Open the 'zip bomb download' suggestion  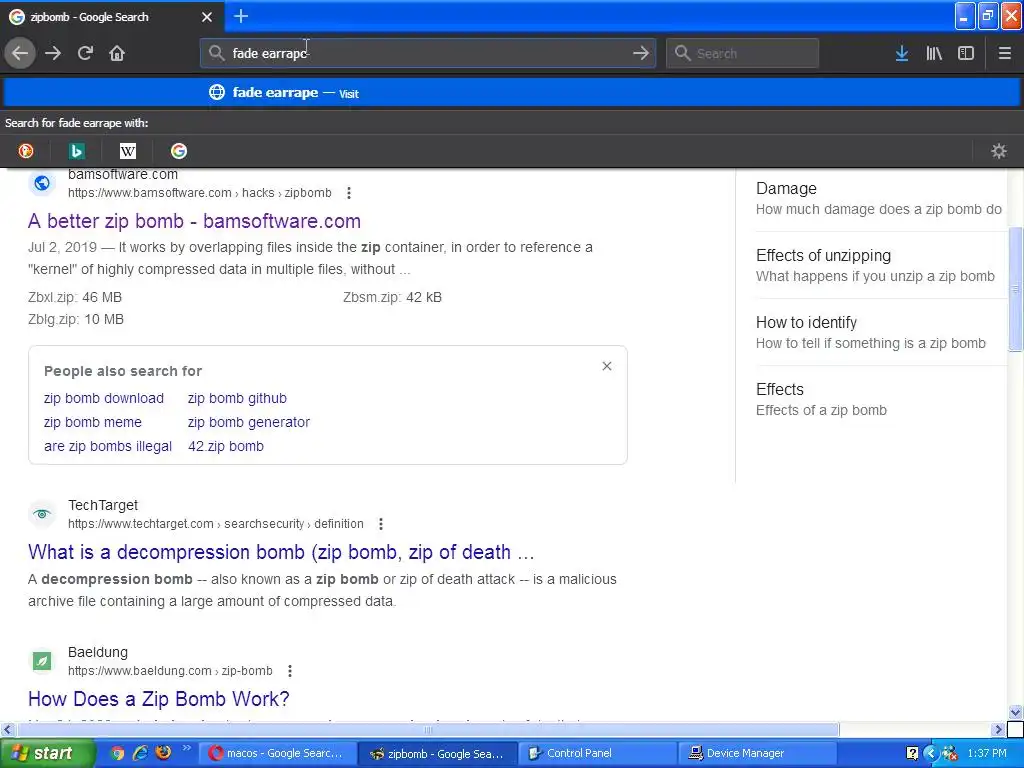(104, 398)
